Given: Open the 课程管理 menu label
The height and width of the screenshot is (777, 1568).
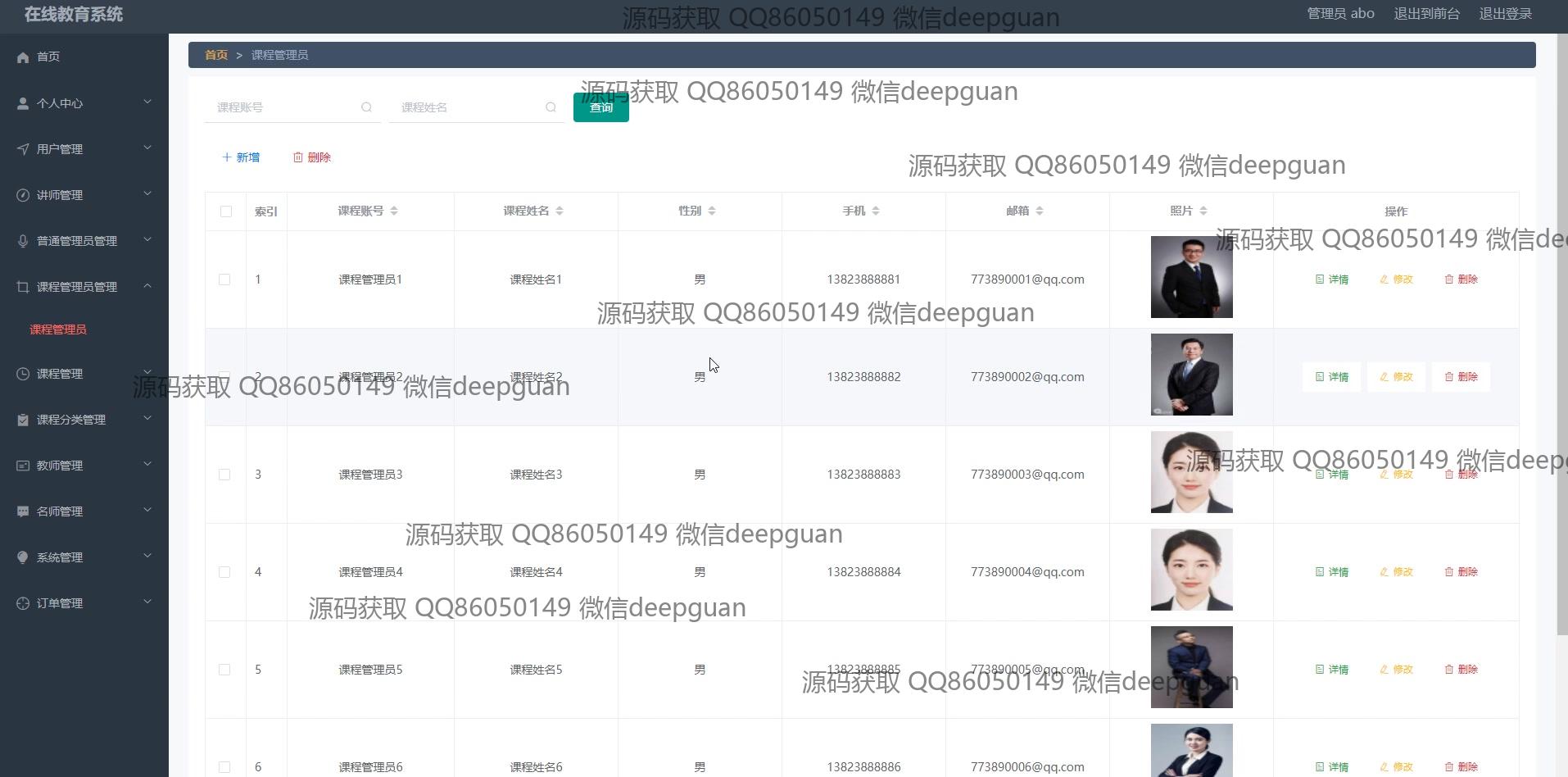Looking at the screenshot, I should [x=60, y=374].
